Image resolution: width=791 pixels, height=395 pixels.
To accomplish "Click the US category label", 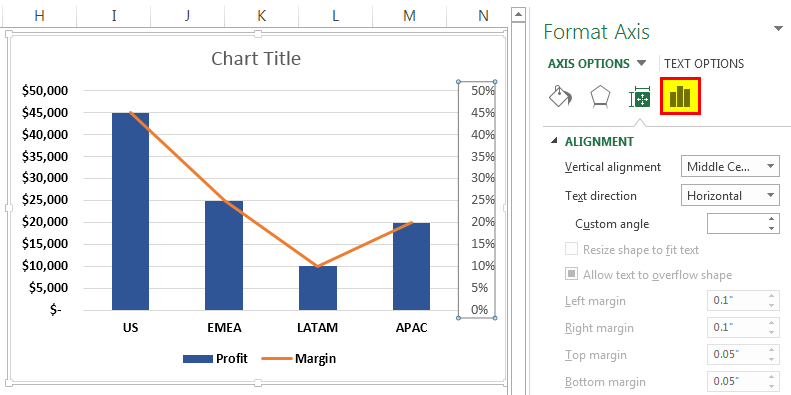I will click(x=130, y=328).
